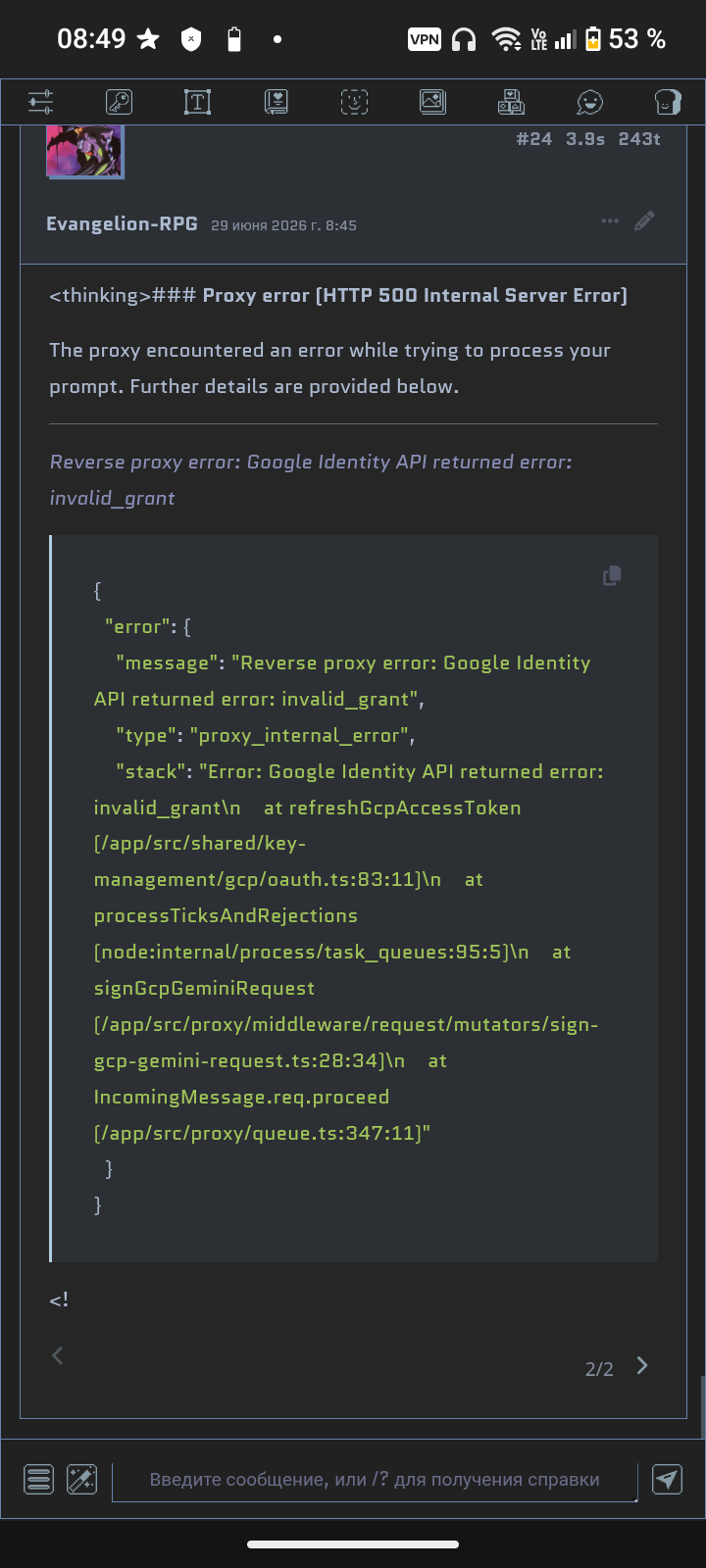Open API connections plug icon
Screen dimensions: 706x1568
[119, 102]
